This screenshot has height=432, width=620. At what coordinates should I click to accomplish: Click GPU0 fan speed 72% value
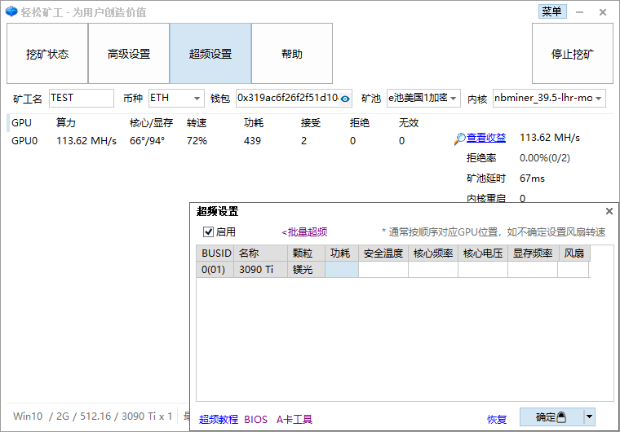pyautogui.click(x=197, y=141)
